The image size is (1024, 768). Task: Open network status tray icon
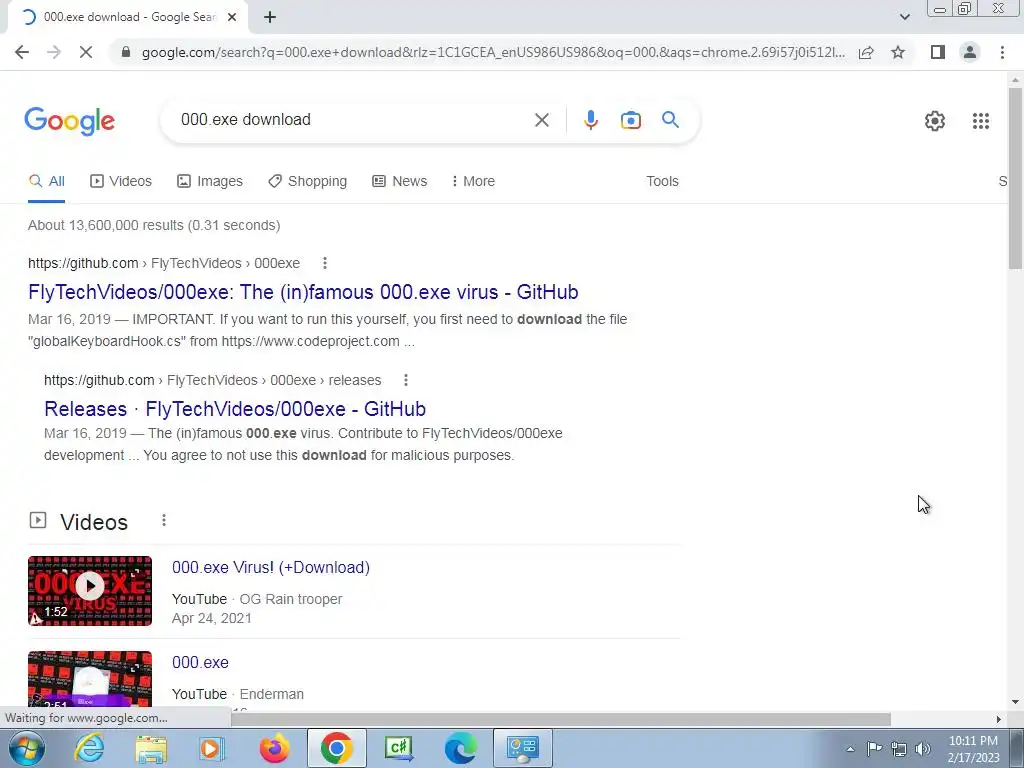coord(899,749)
